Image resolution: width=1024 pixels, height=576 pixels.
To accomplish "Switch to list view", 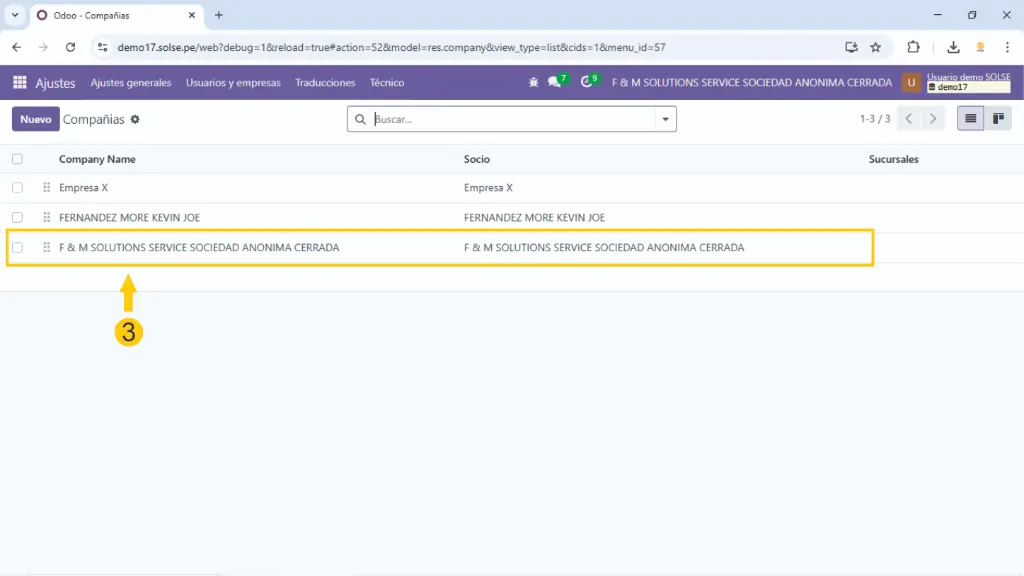I will click(969, 119).
